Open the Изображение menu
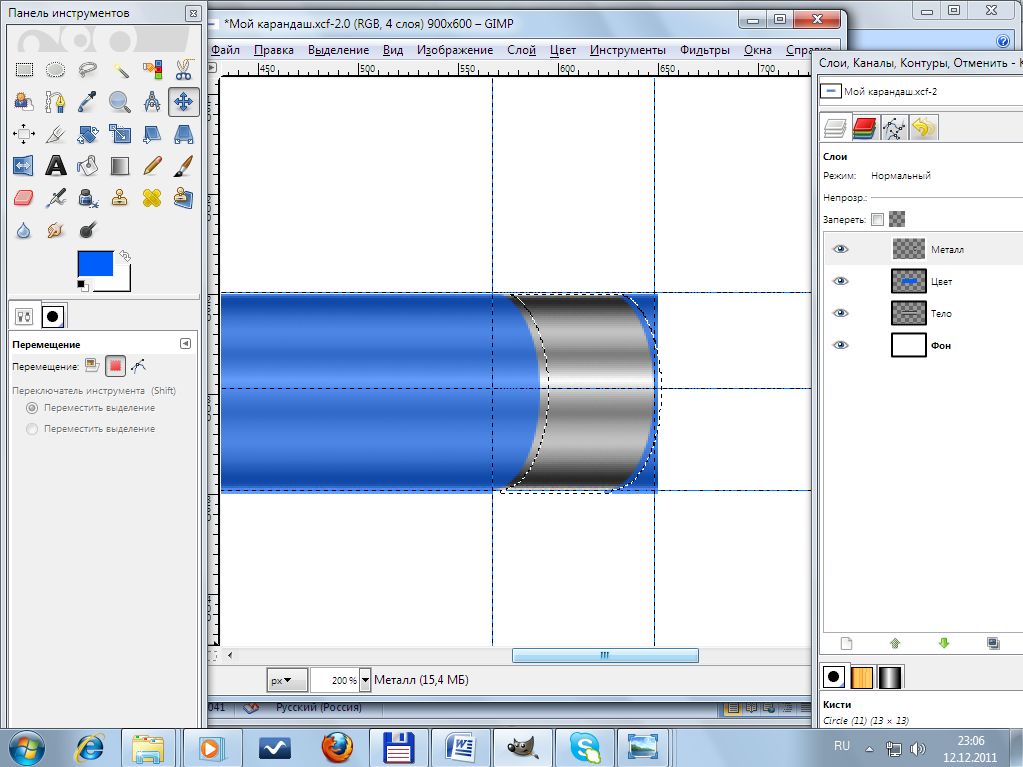The image size is (1023, 767). 455,50
